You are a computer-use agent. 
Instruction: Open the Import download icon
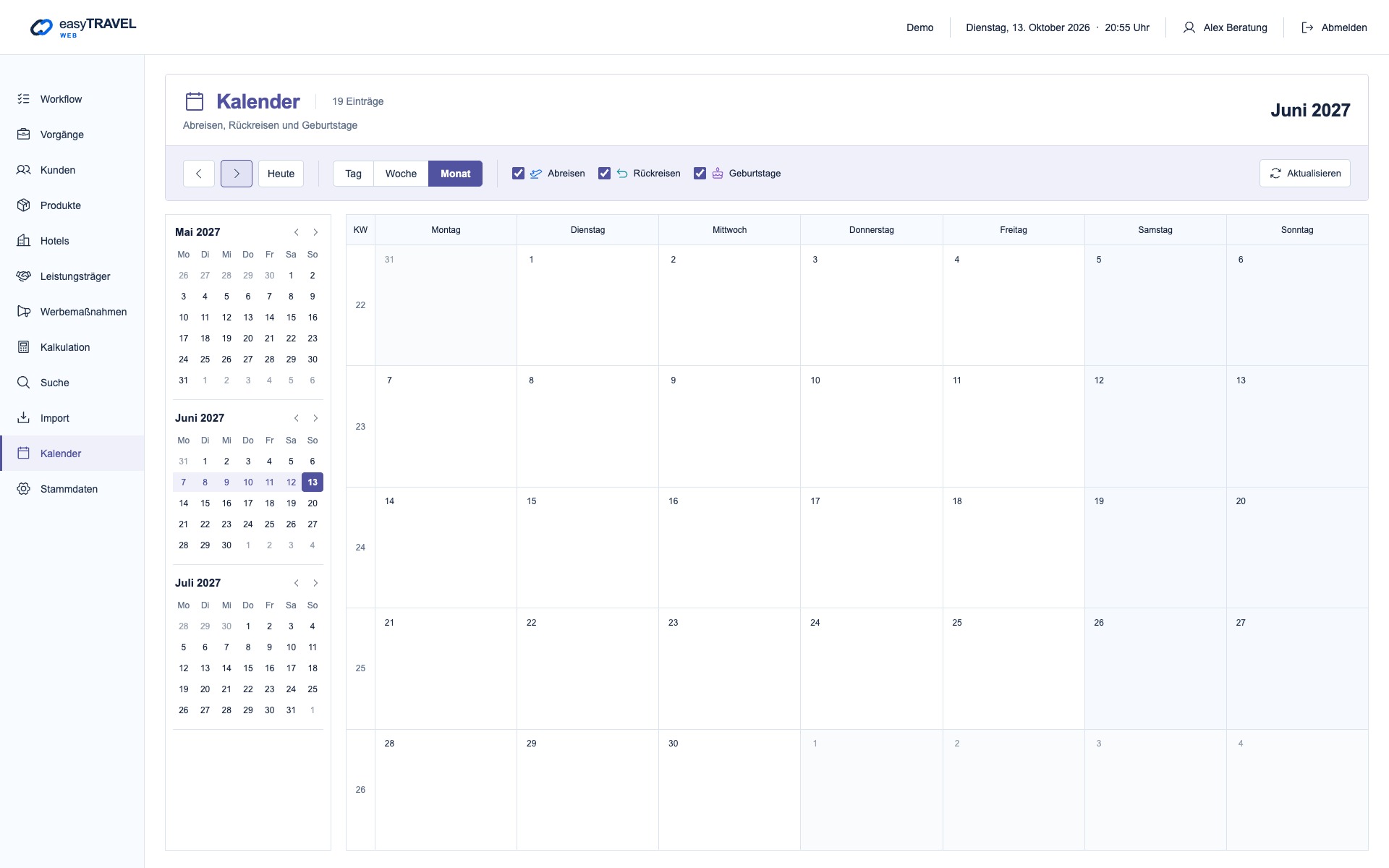click(x=24, y=418)
